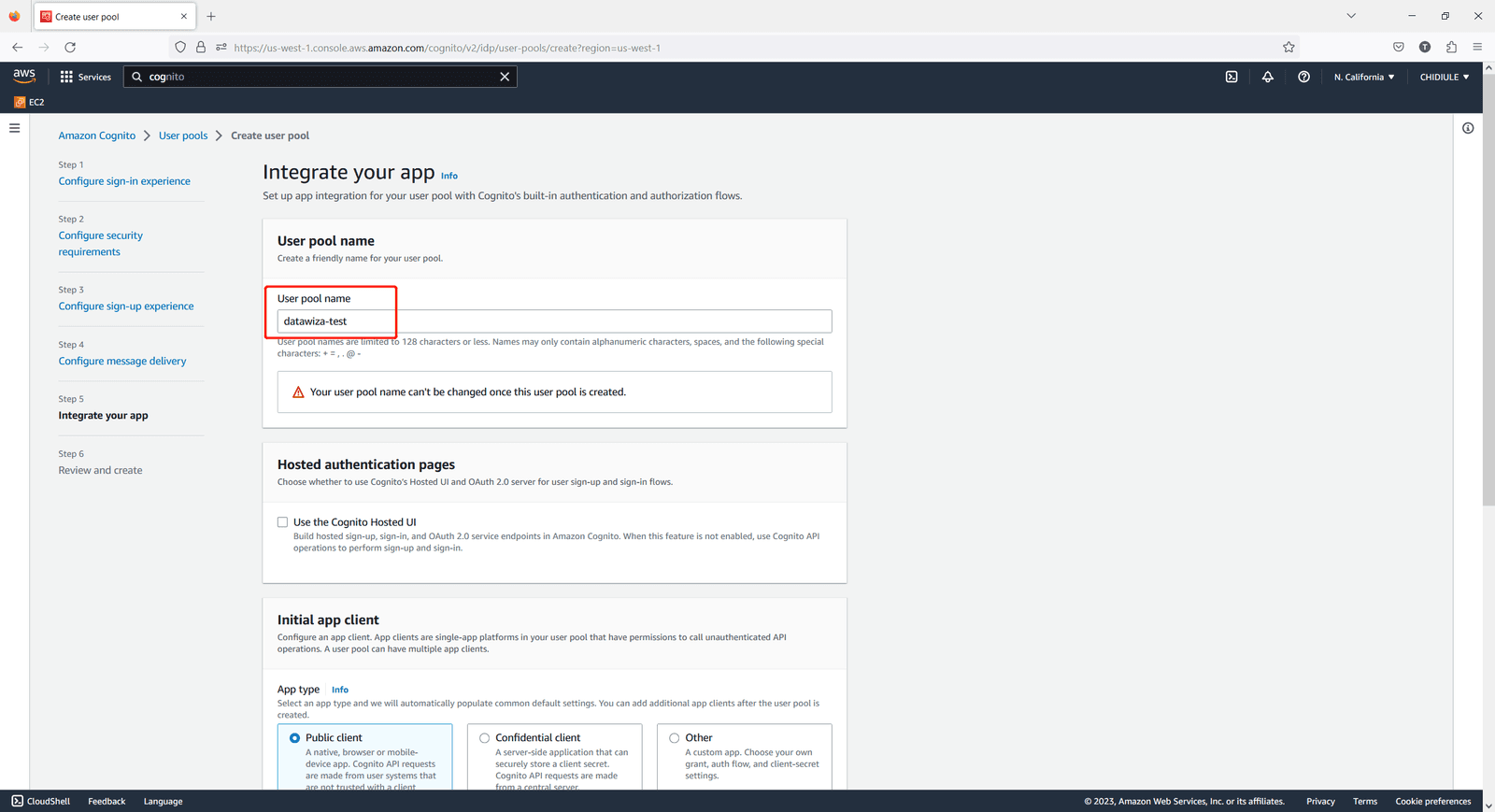Image resolution: width=1495 pixels, height=812 pixels.
Task: Open the AWS help question-mark icon
Action: [x=1303, y=77]
